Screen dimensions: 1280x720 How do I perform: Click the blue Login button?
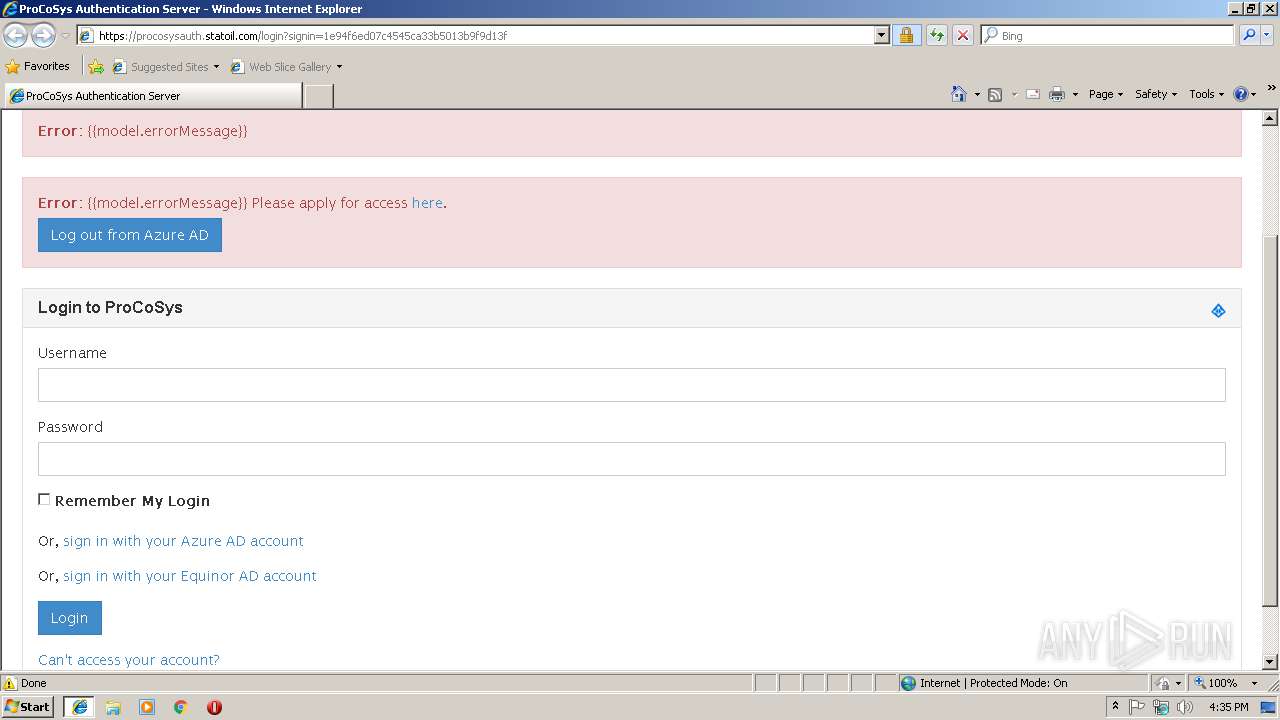point(70,618)
